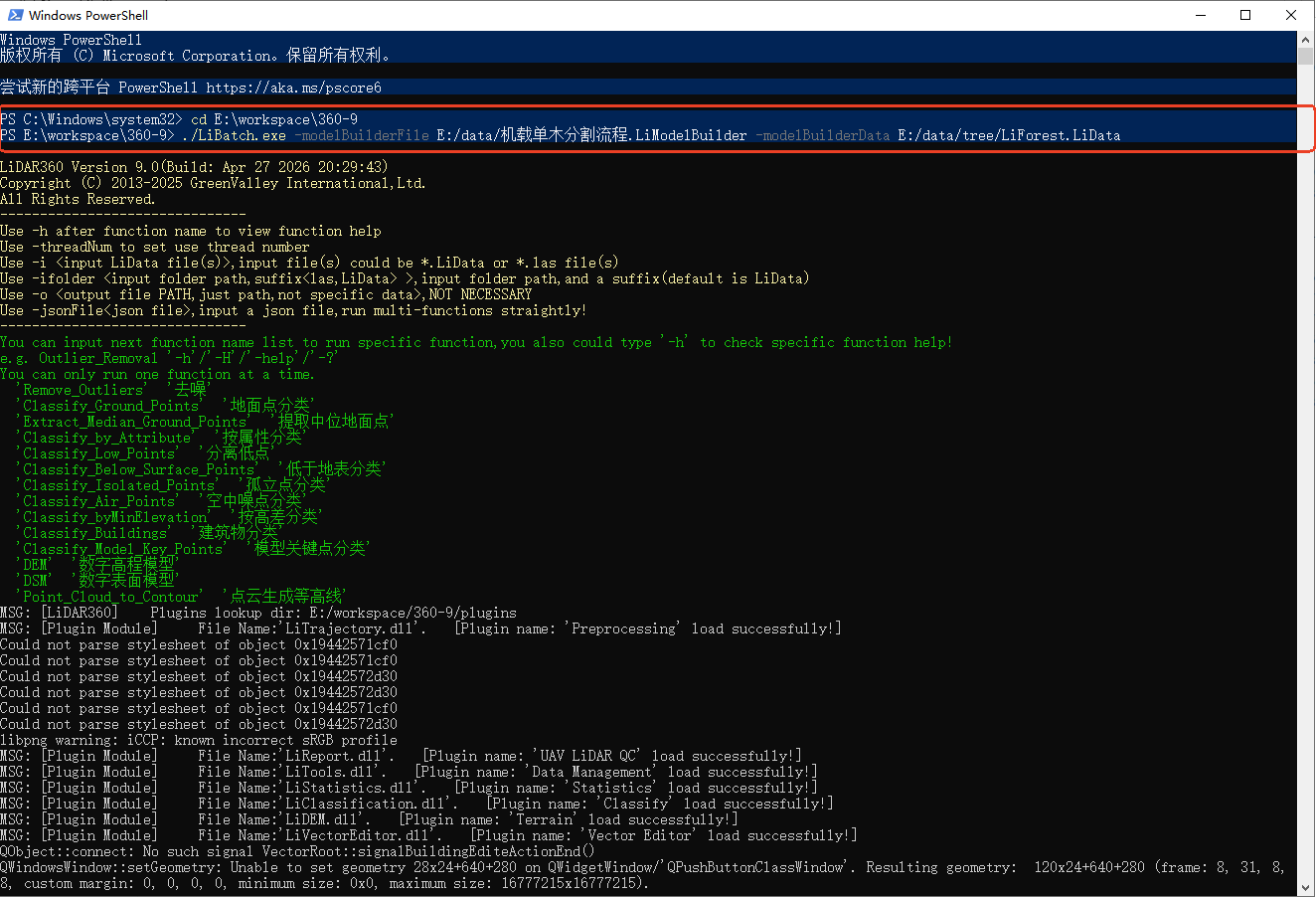The width and height of the screenshot is (1316, 897).
Task: Click the 'Classify_Isolated_Points' function name
Action: point(119,485)
